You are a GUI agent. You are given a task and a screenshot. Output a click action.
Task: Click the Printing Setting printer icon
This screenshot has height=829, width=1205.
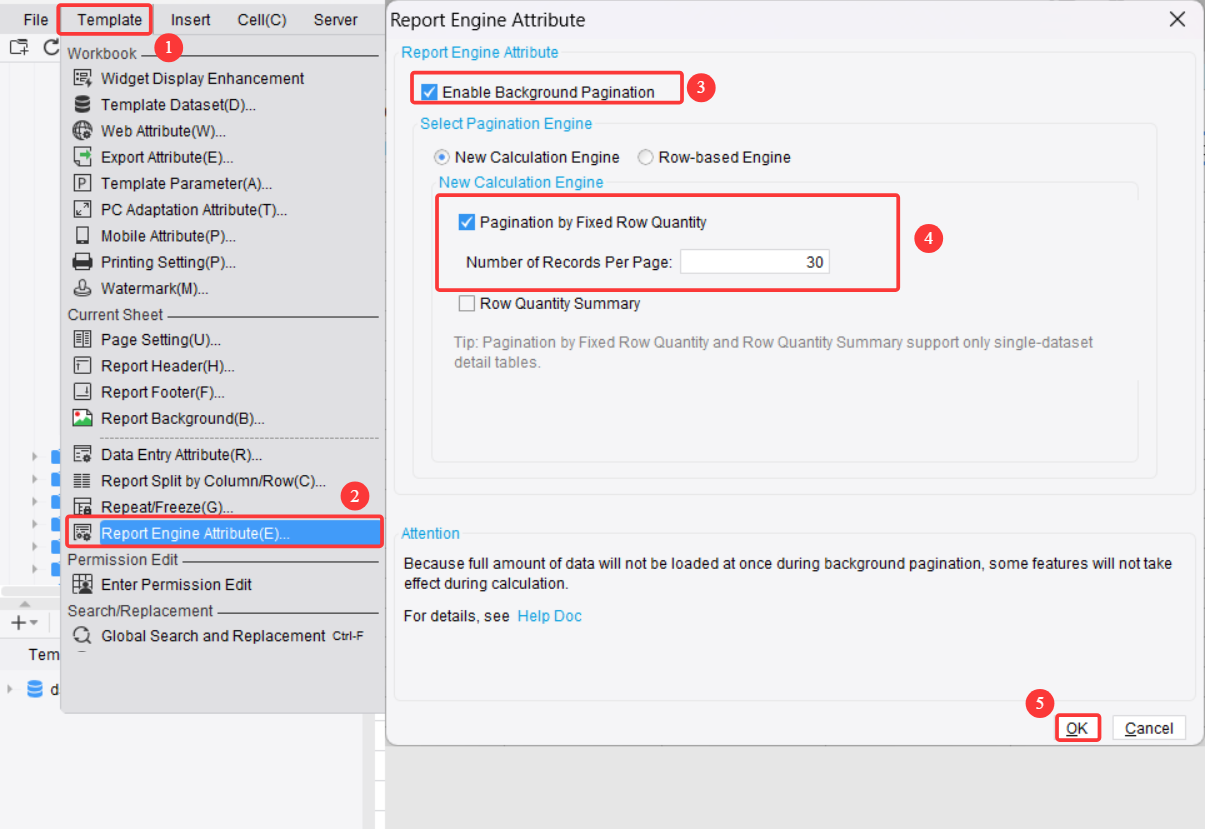point(83,262)
